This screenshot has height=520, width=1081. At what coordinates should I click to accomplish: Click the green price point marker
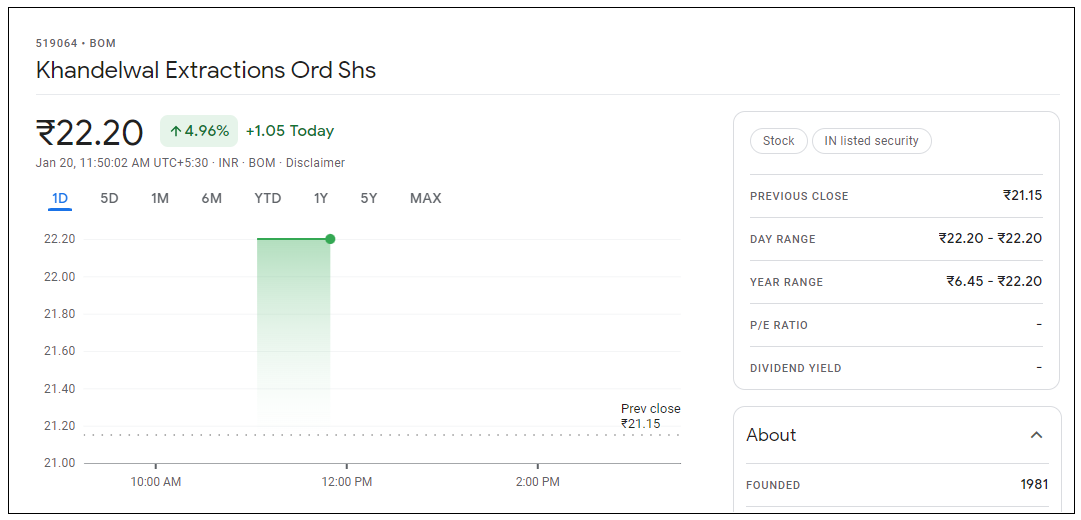(330, 239)
